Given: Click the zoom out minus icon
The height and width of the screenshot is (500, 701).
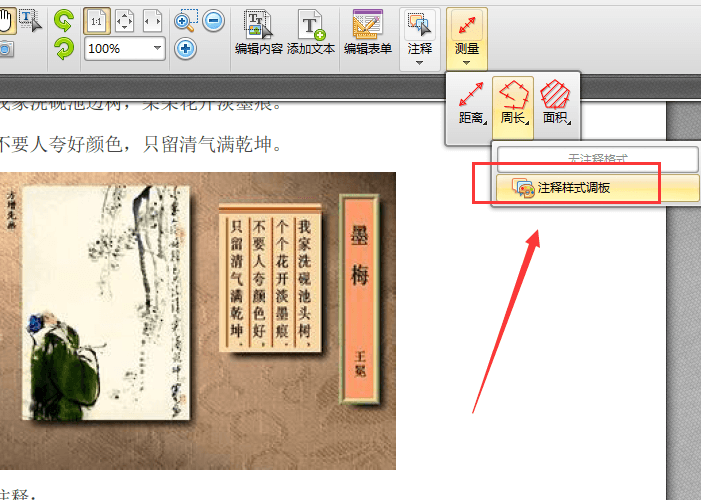Looking at the screenshot, I should click(x=214, y=20).
